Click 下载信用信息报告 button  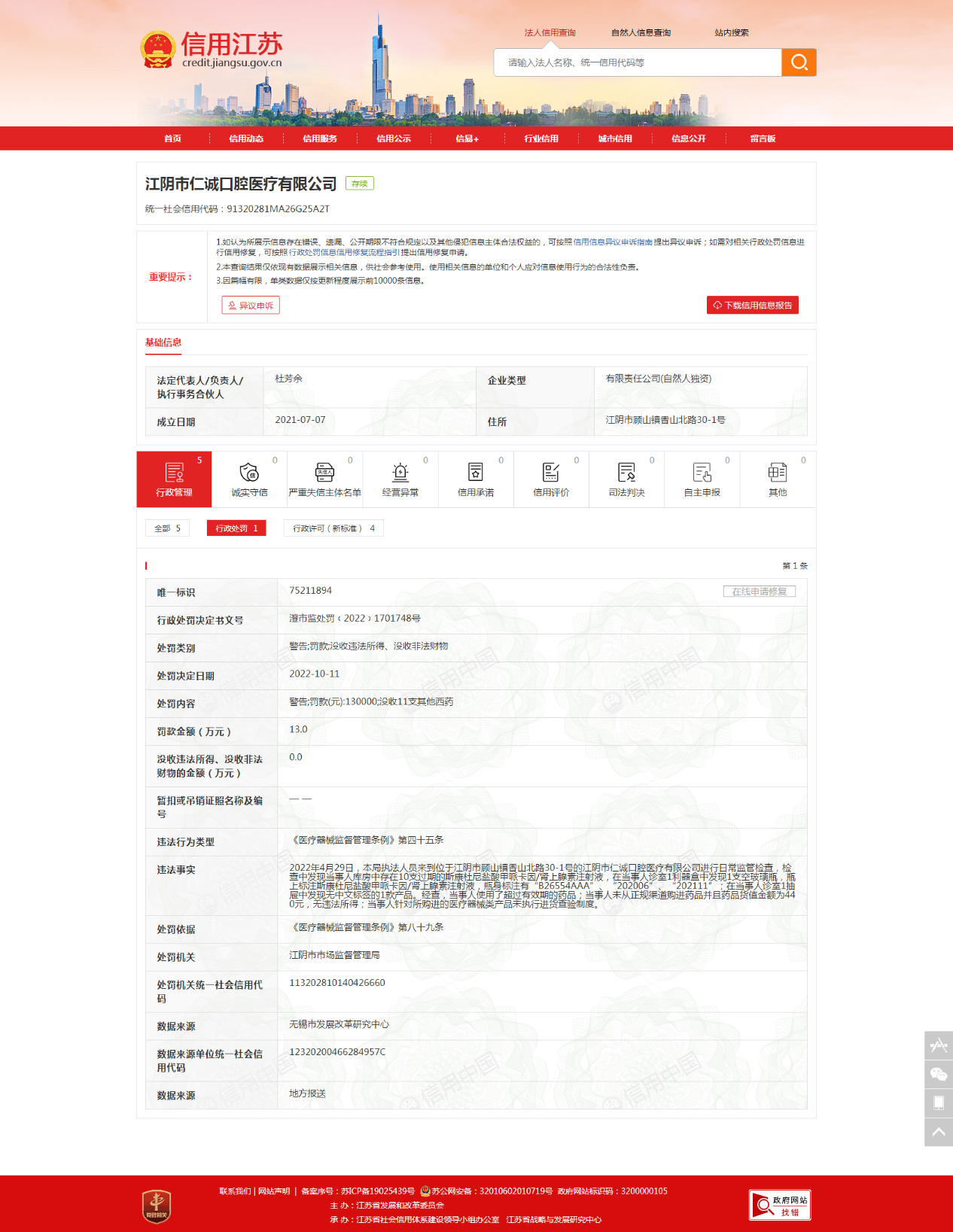click(753, 305)
